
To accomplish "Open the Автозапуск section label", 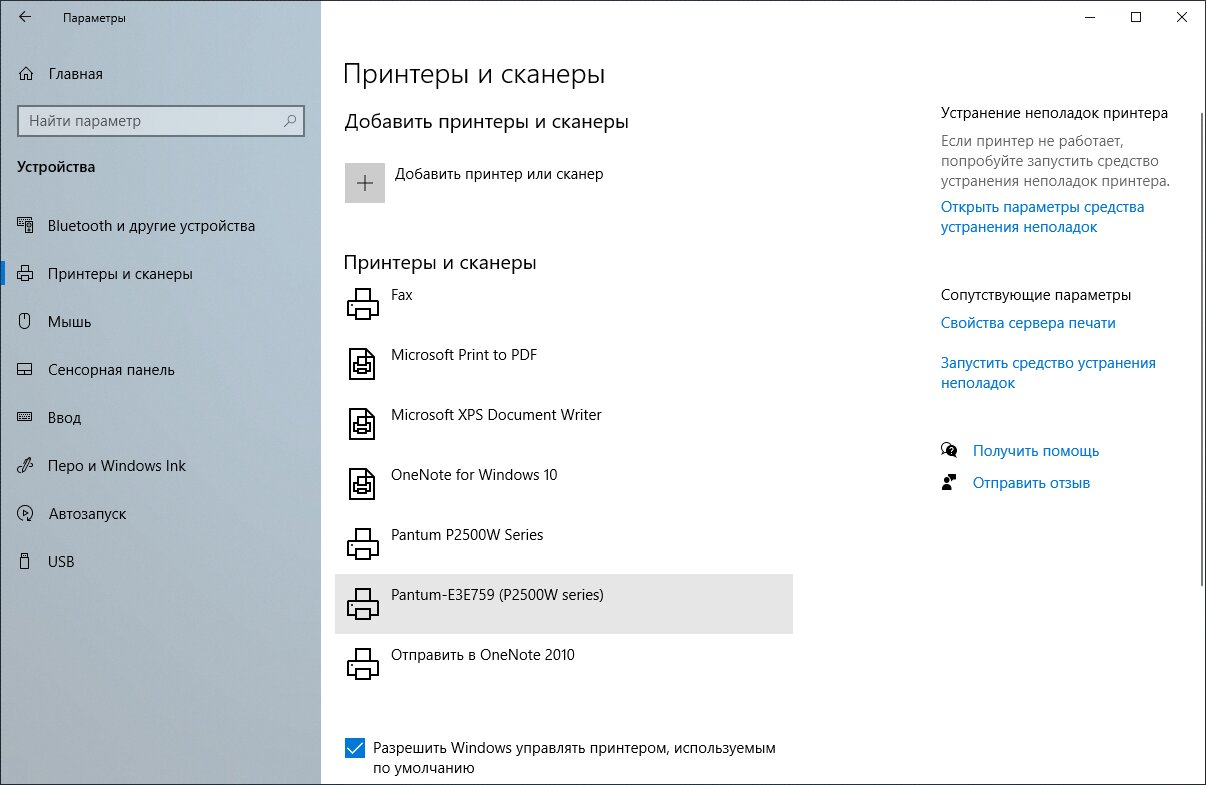I will [x=87, y=514].
